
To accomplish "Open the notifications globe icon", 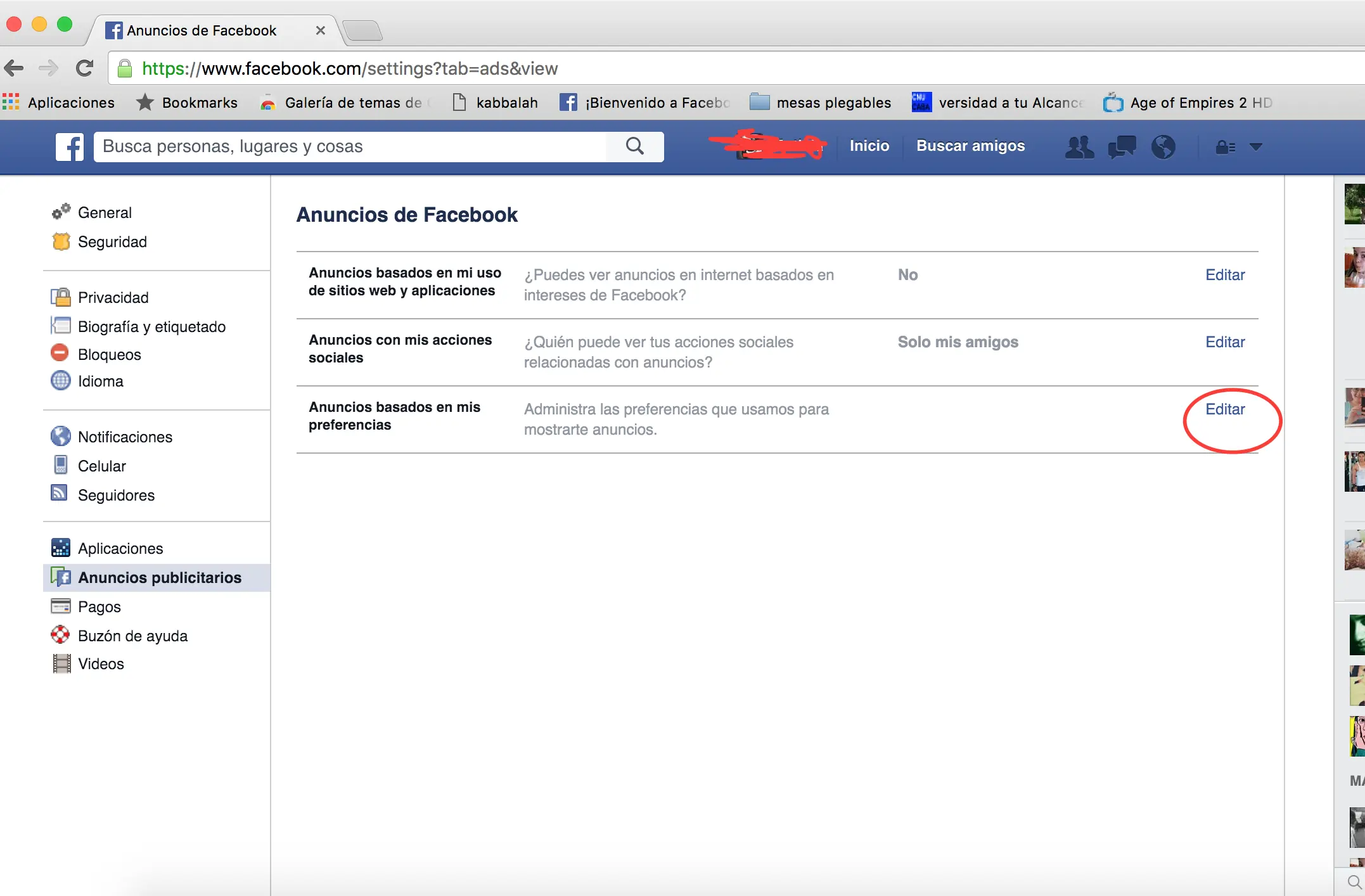I will point(1163,147).
